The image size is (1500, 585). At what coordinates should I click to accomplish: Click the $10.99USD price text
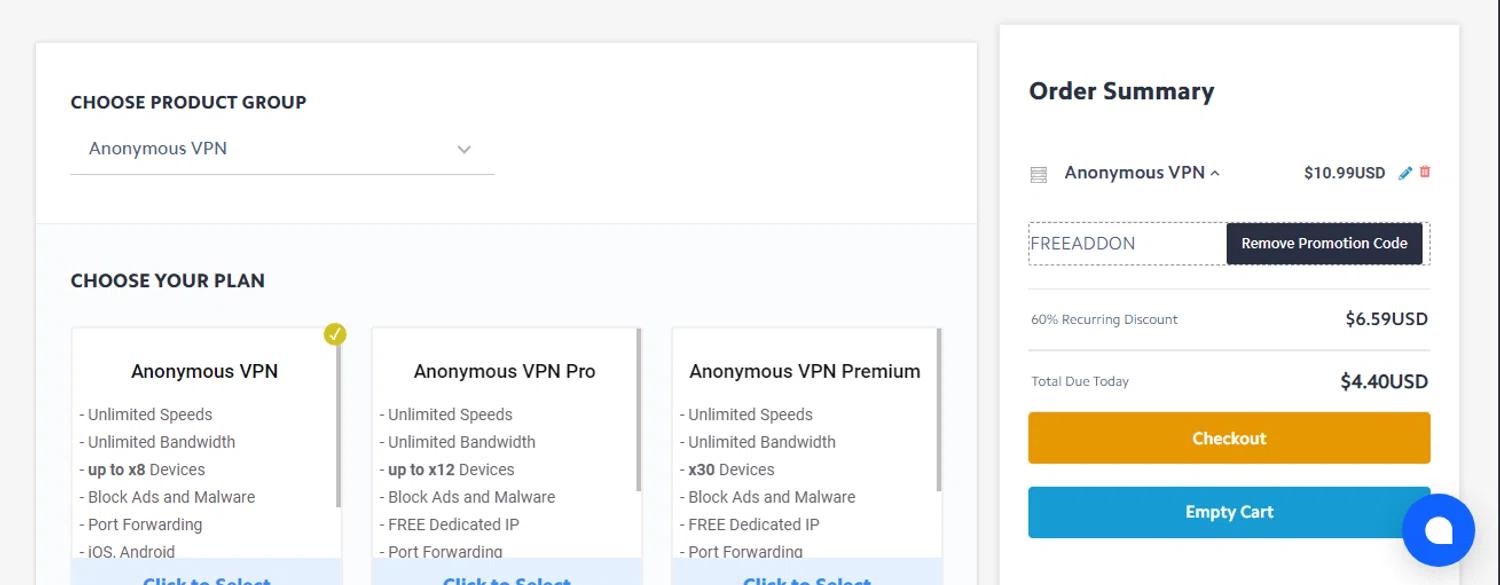(1344, 173)
